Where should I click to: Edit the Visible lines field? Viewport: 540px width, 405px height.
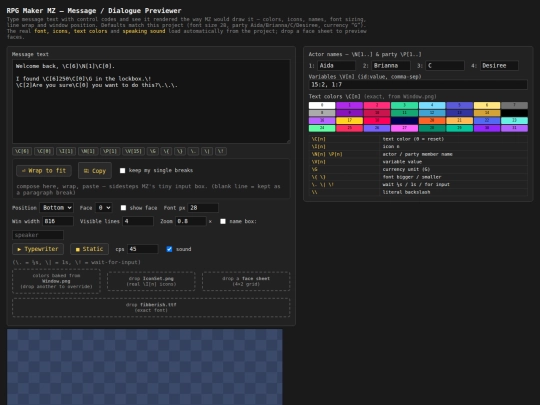[138, 221]
